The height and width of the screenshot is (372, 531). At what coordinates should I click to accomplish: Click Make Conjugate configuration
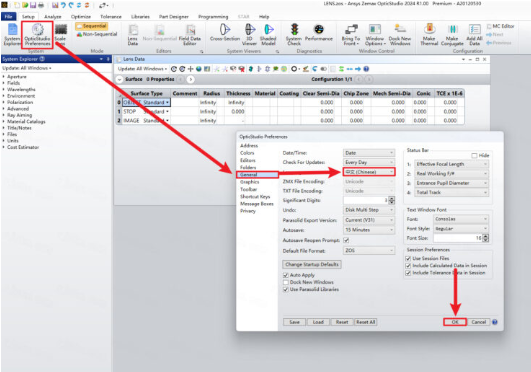coord(452,35)
